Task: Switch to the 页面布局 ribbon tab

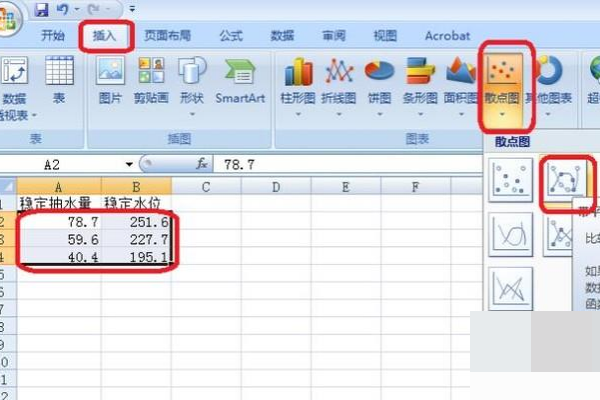Action: coord(167,36)
